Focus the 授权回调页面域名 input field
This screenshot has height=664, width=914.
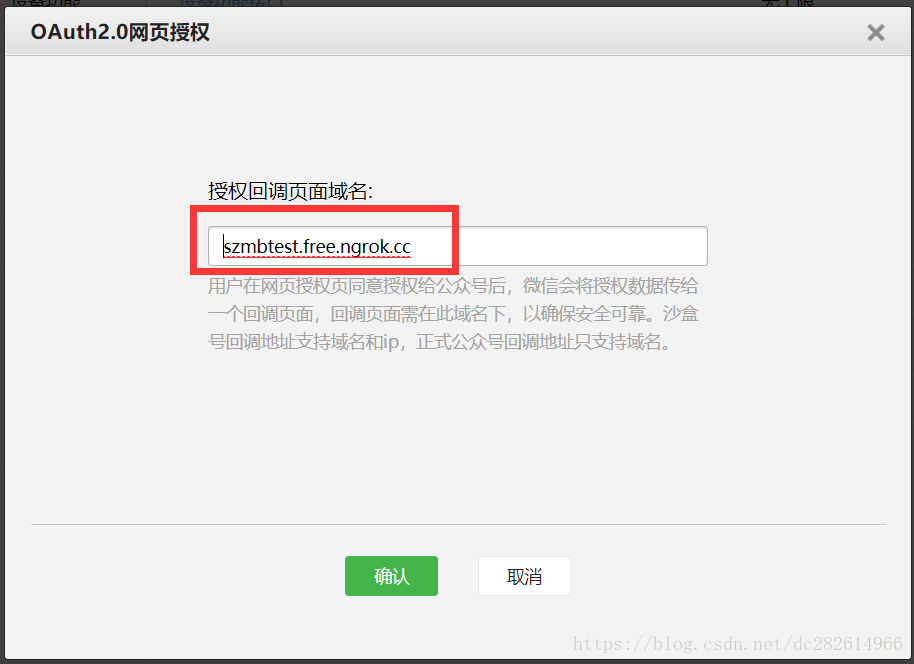pyautogui.click(x=458, y=246)
